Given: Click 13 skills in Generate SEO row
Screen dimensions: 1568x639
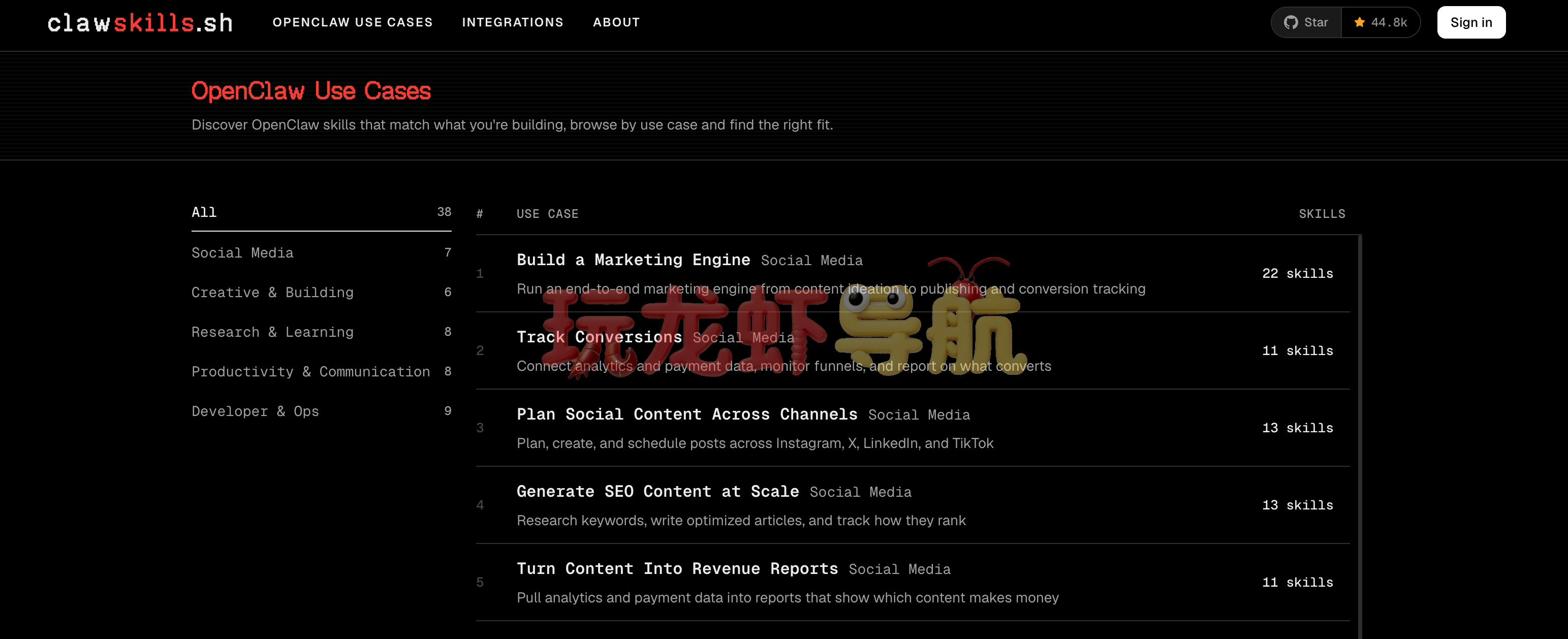Looking at the screenshot, I should pos(1297,505).
